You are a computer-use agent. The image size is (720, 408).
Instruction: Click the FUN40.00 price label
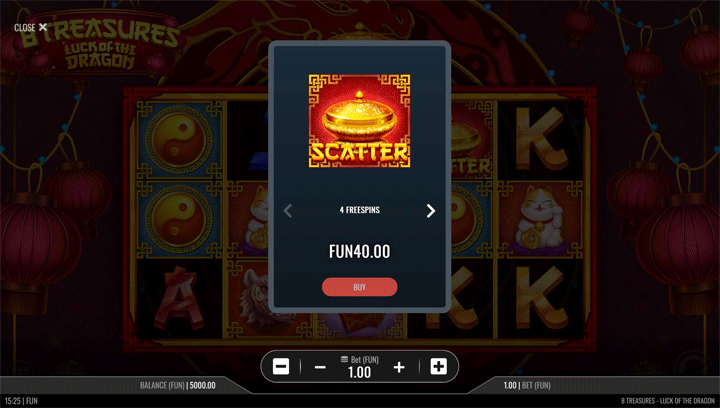pos(360,252)
